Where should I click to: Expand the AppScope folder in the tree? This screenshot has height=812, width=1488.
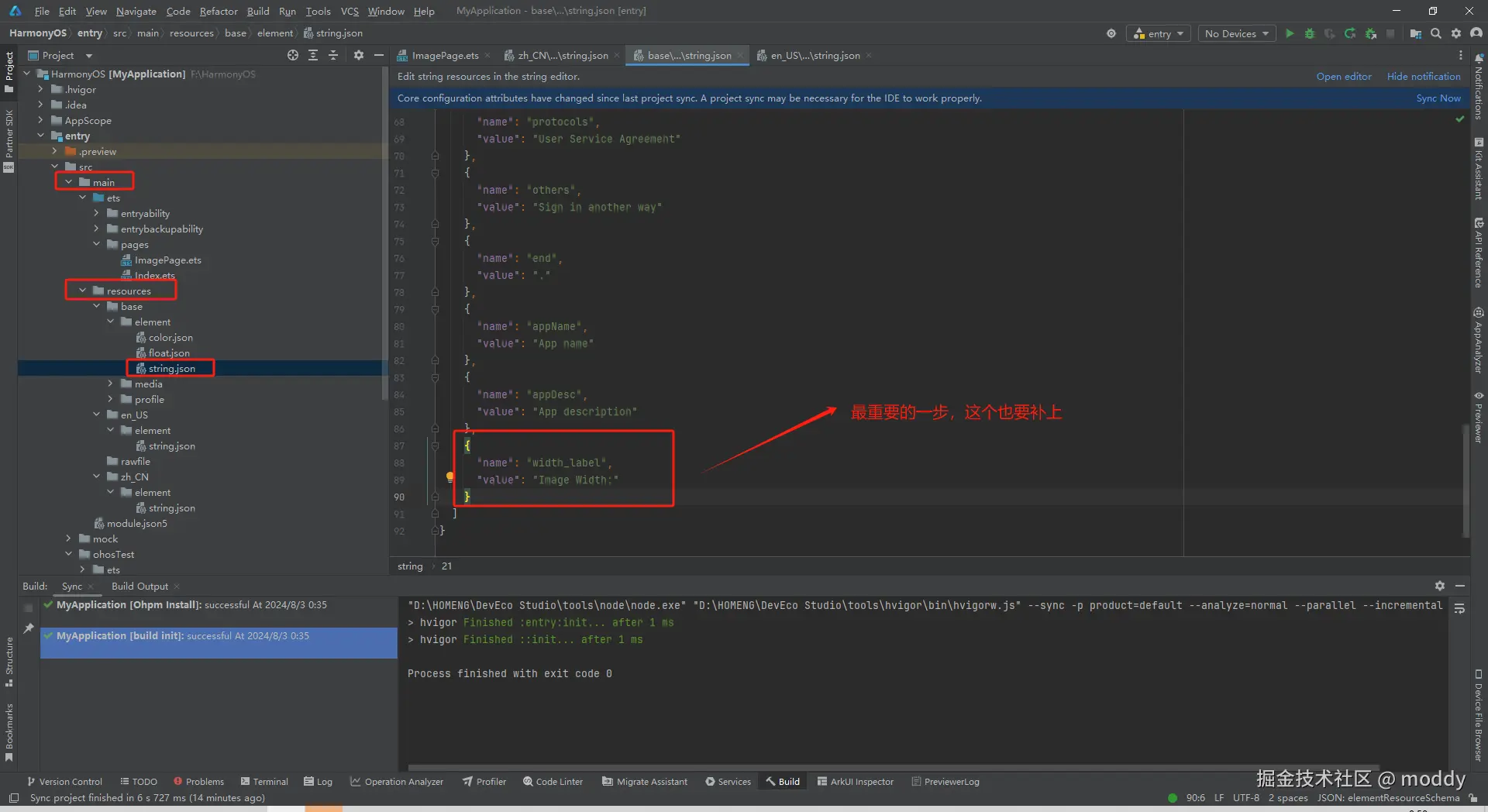(x=40, y=120)
